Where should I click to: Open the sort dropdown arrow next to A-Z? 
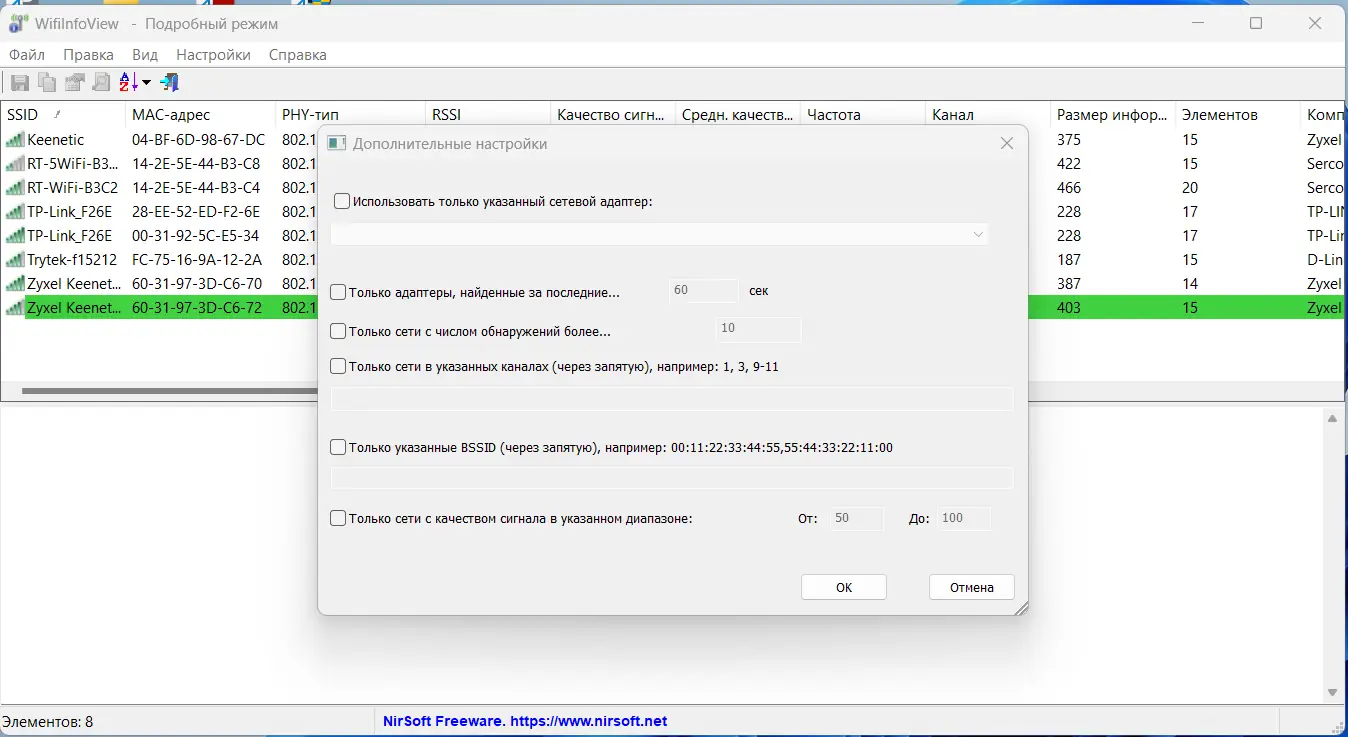coord(146,83)
